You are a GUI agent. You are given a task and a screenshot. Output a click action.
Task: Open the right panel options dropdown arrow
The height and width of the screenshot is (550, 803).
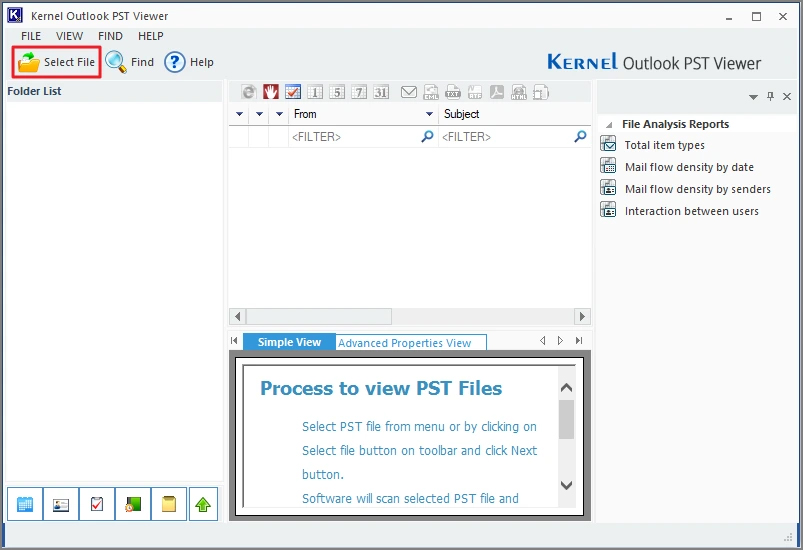pos(753,97)
